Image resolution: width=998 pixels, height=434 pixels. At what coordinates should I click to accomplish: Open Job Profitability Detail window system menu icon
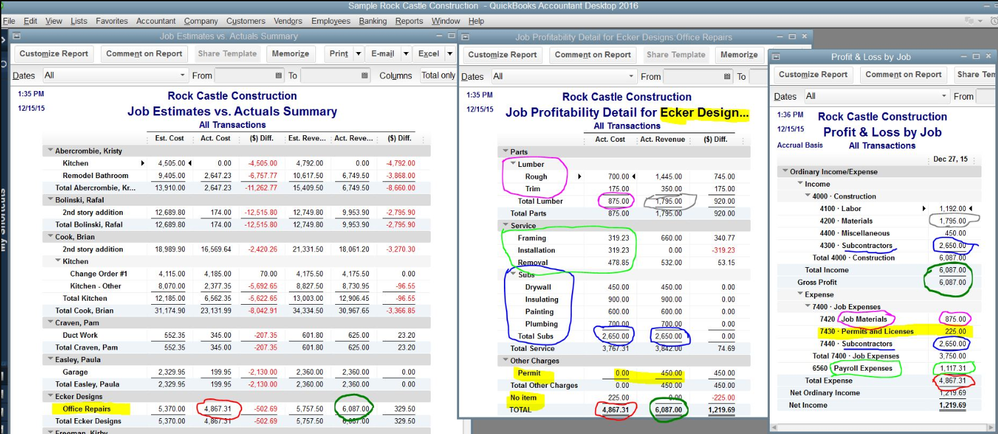tap(465, 38)
